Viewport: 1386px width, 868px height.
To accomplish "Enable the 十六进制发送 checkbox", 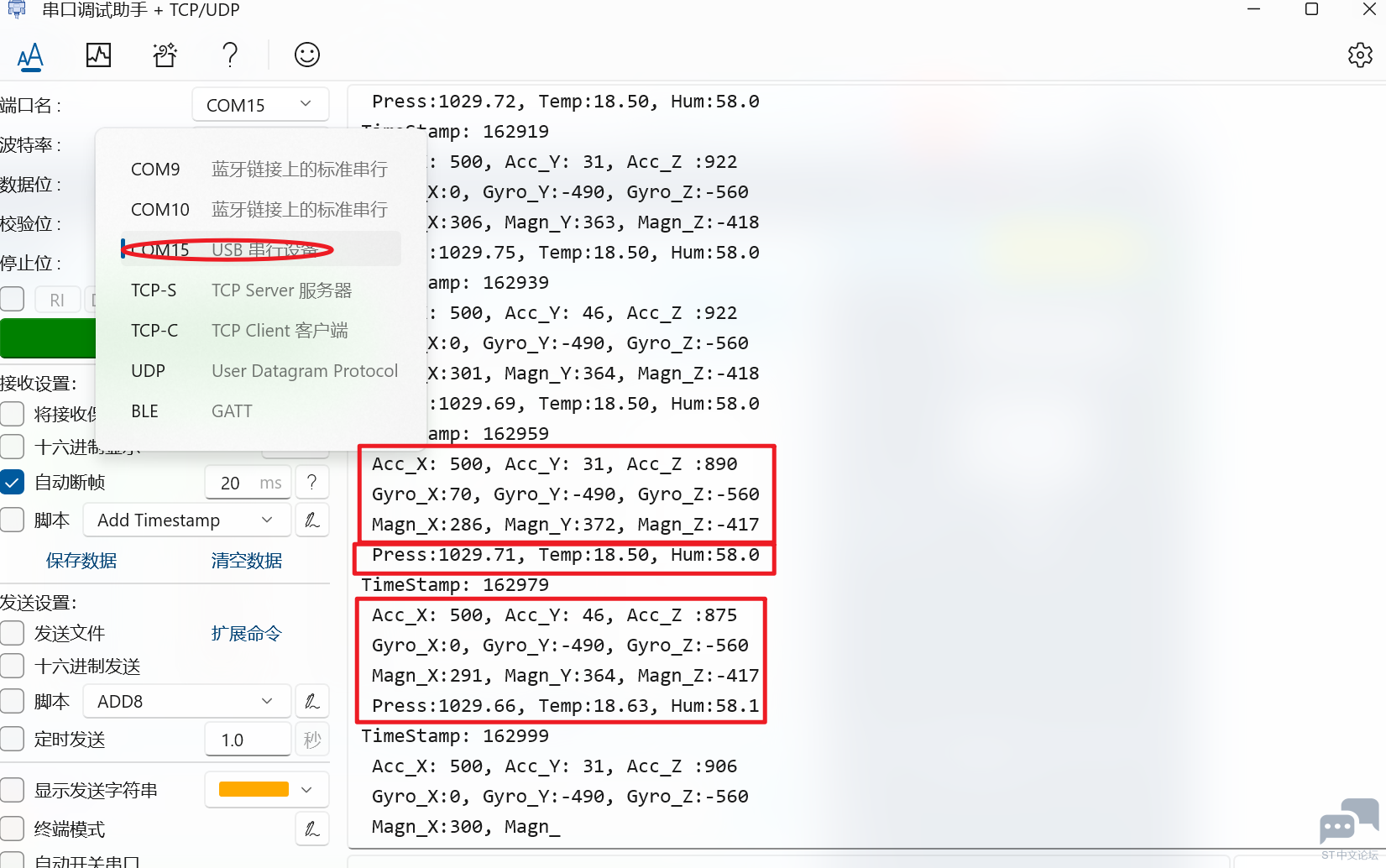I will click(x=13, y=667).
